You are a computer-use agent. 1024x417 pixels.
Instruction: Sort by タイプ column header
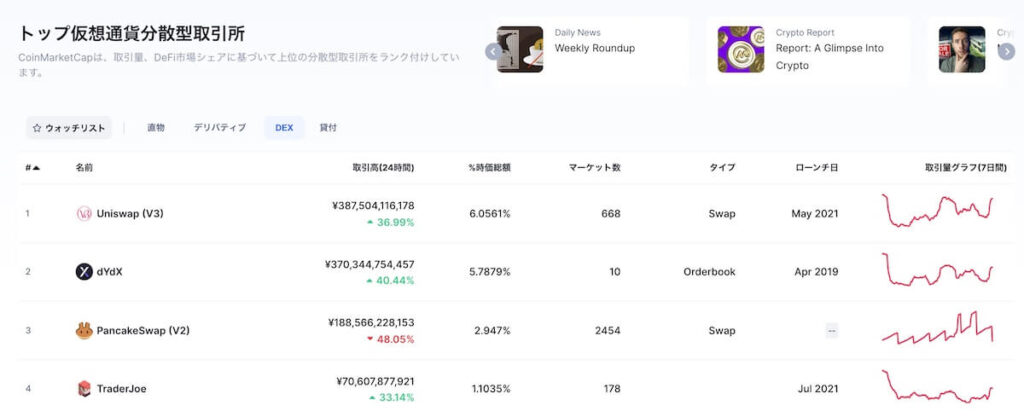(722, 168)
